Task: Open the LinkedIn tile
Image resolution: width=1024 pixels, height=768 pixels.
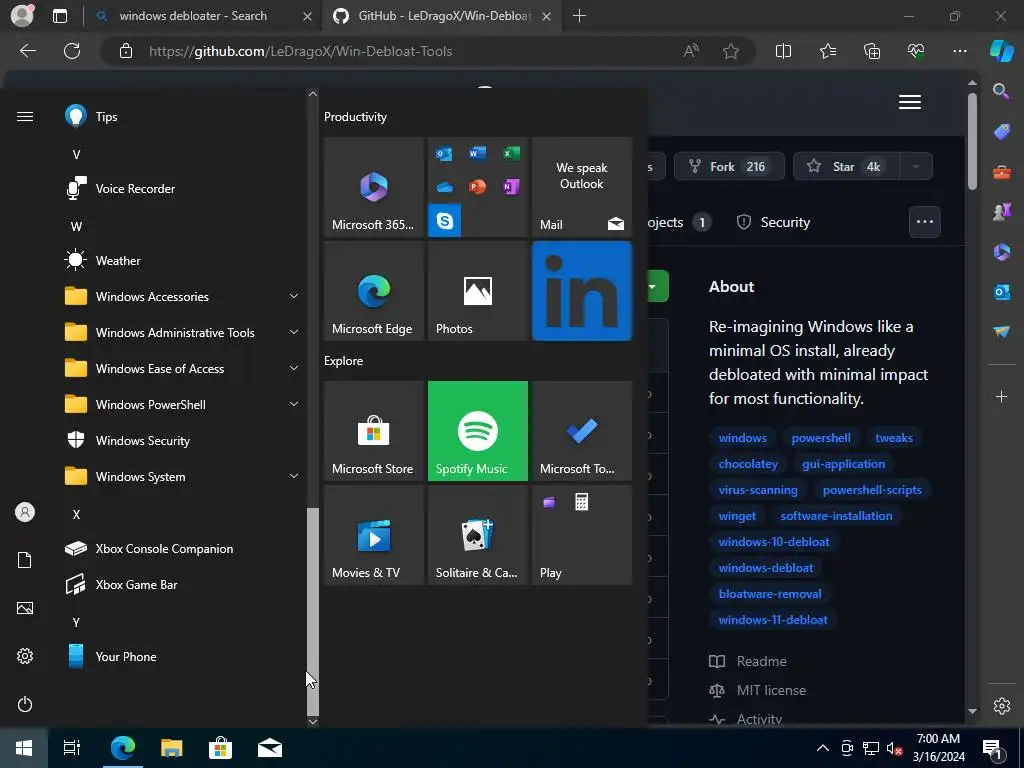Action: tap(582, 291)
